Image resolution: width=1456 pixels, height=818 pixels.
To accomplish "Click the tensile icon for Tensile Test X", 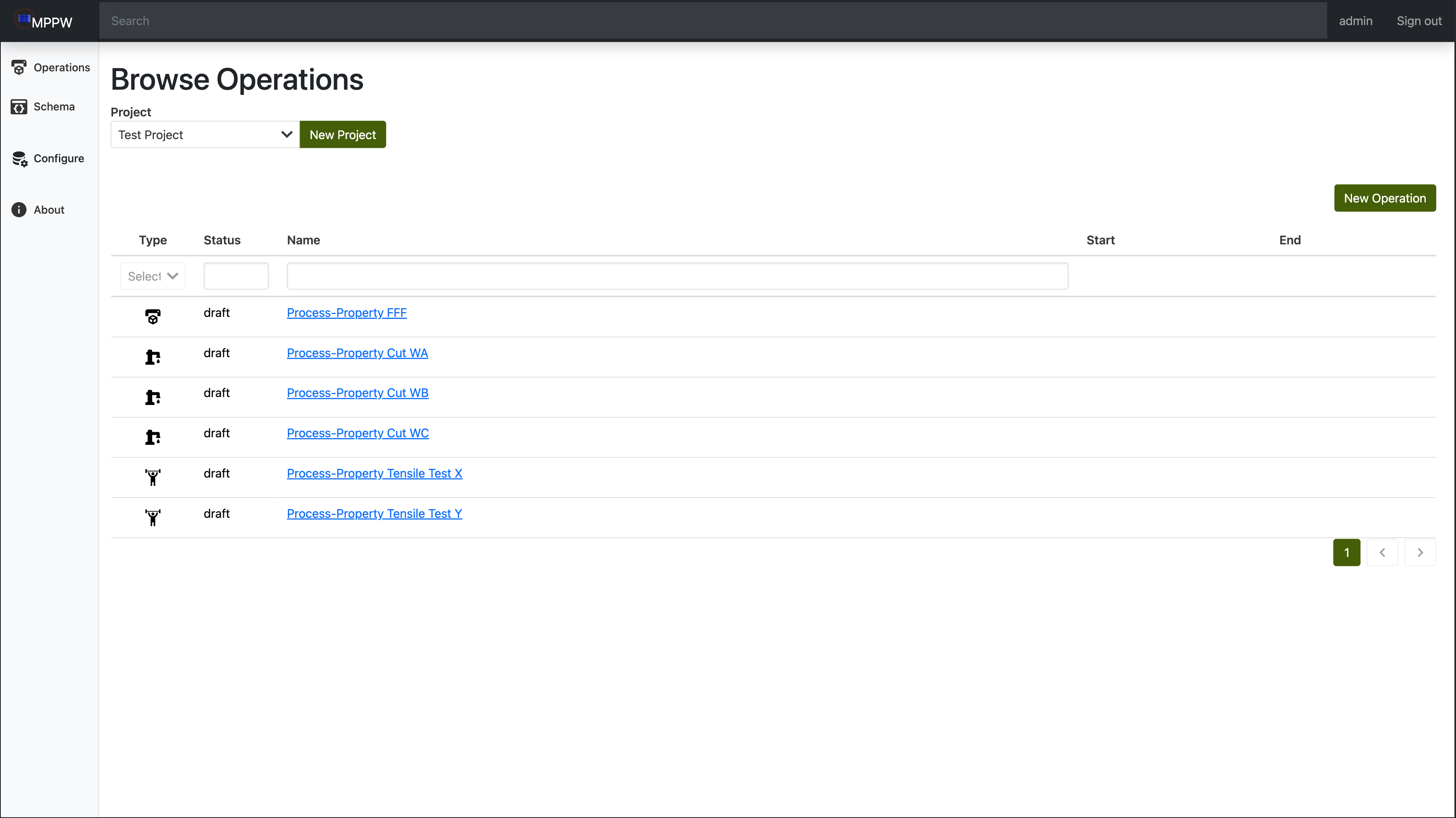I will 153,478.
